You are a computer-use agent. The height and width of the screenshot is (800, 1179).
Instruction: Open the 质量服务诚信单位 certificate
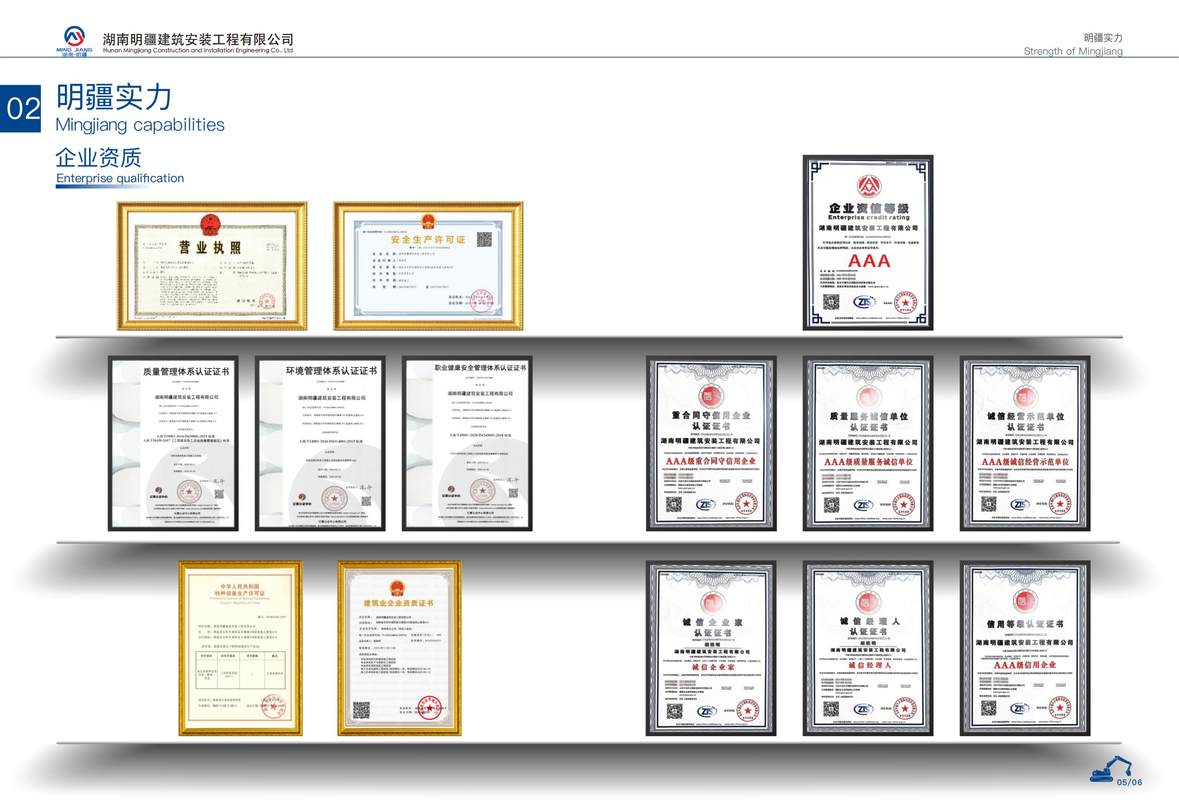(868, 443)
